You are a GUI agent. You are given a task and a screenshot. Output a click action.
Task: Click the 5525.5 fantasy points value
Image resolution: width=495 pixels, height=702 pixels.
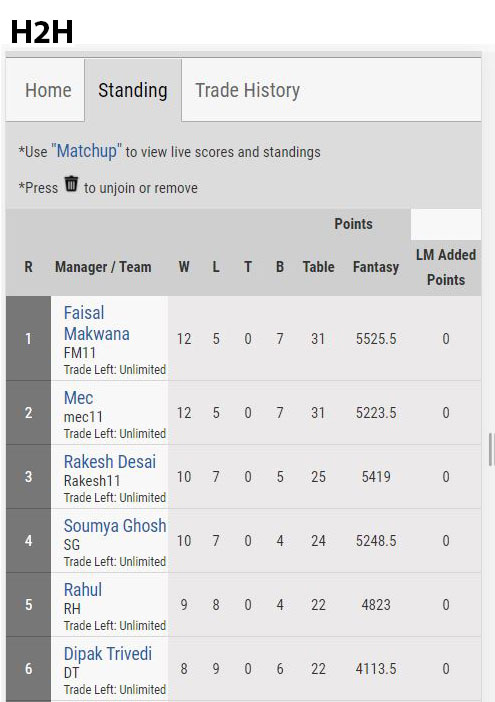[376, 338]
